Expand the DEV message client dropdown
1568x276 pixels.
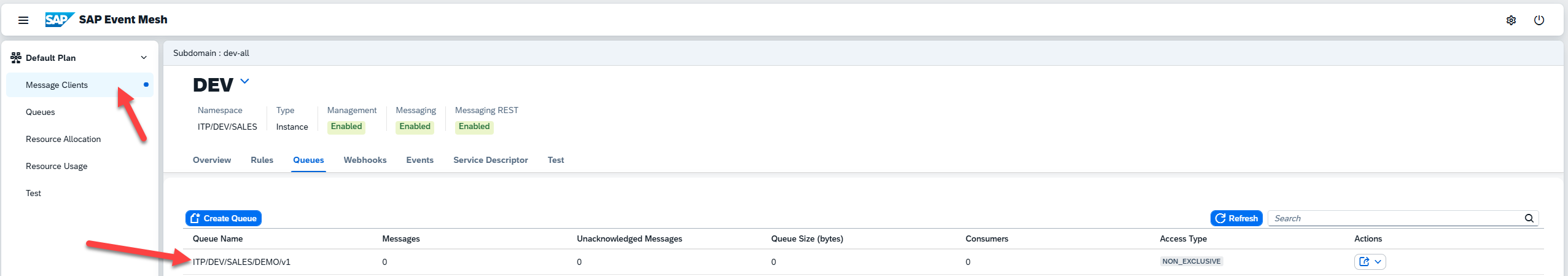(x=244, y=81)
